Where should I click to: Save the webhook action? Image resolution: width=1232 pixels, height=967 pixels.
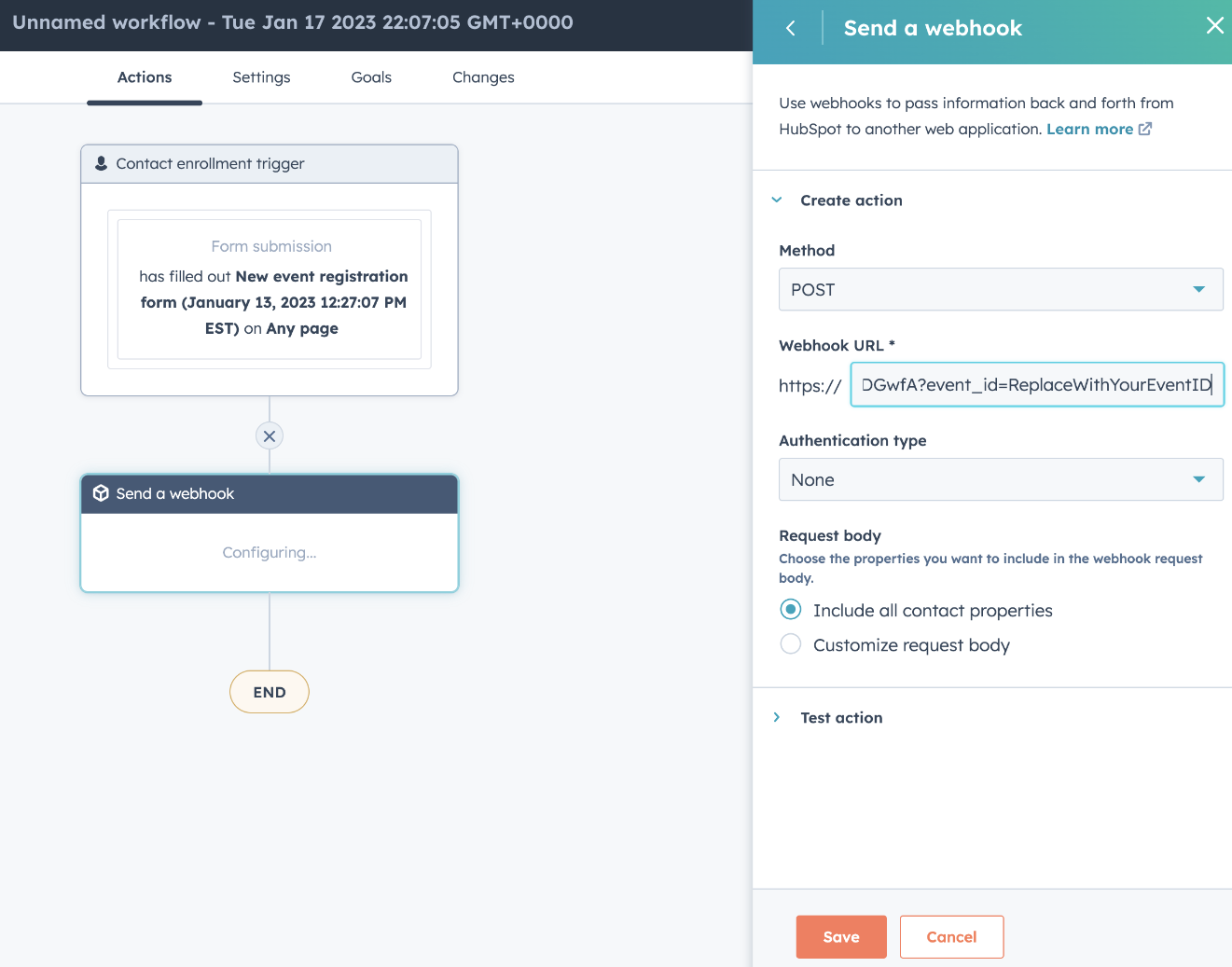click(841, 937)
